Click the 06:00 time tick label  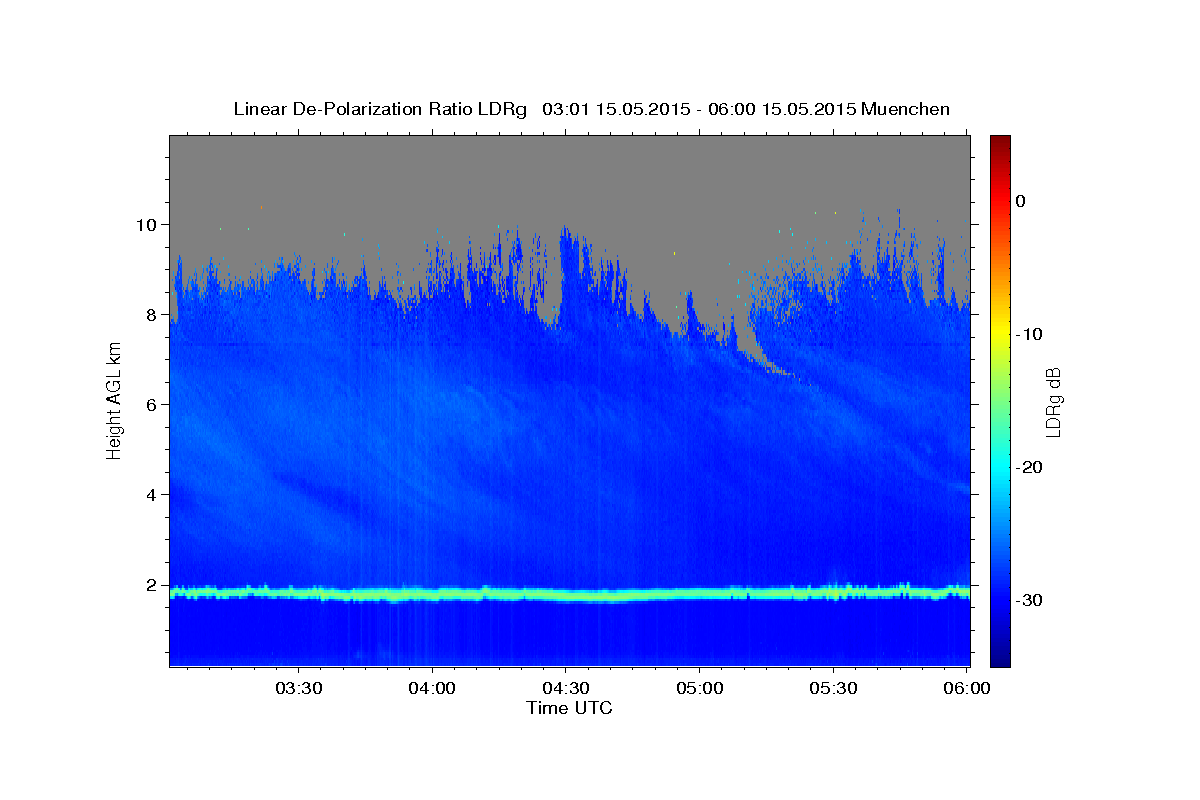click(x=966, y=689)
